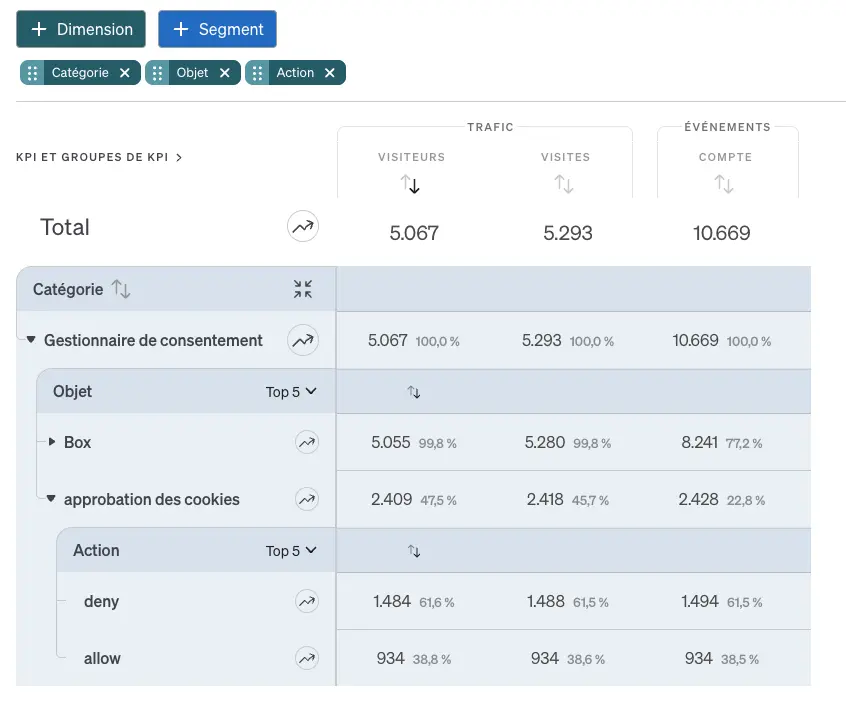Open trend chart for approbation des cookies
846x708 pixels.
[307, 499]
